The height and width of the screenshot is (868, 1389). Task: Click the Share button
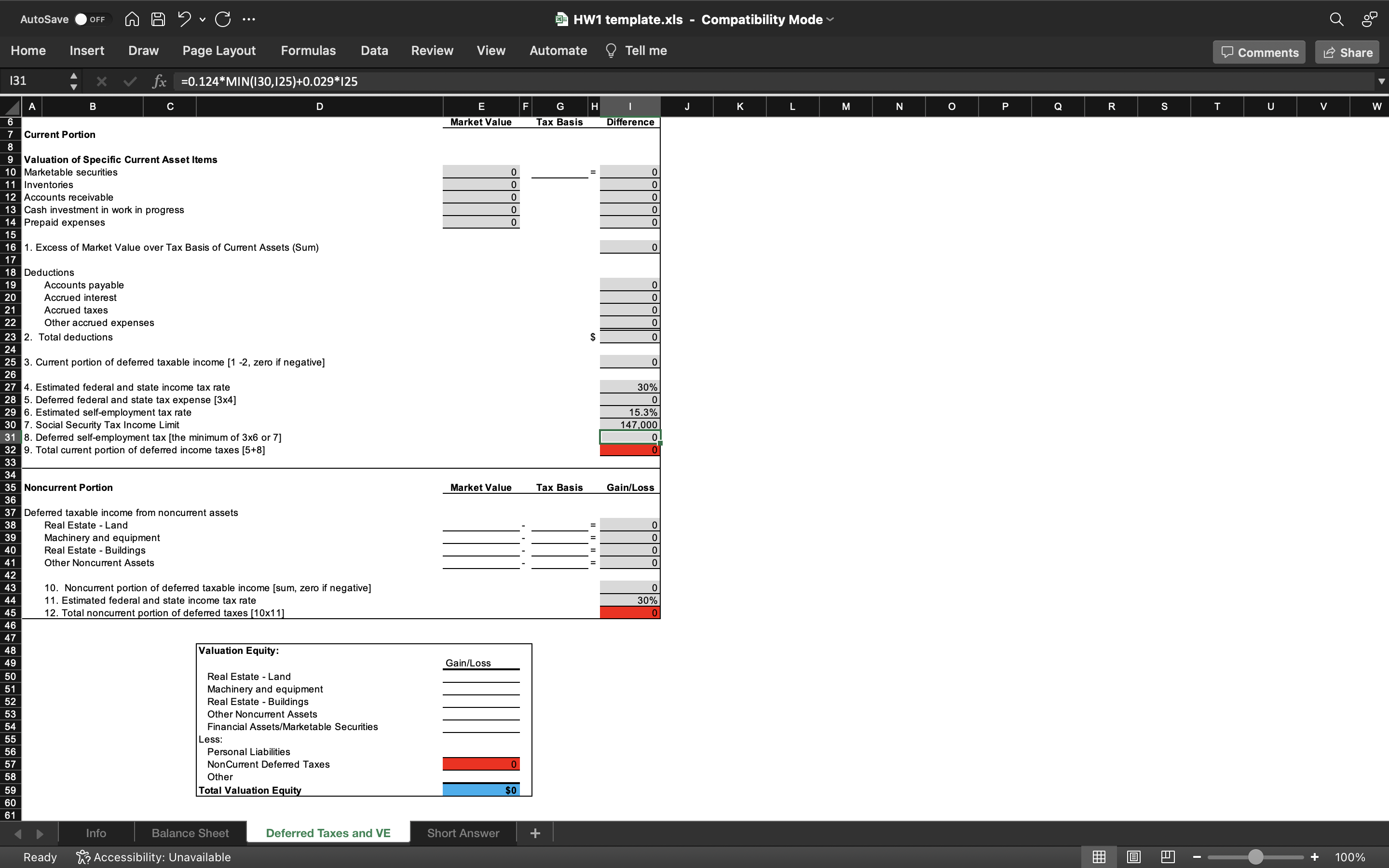tap(1346, 52)
